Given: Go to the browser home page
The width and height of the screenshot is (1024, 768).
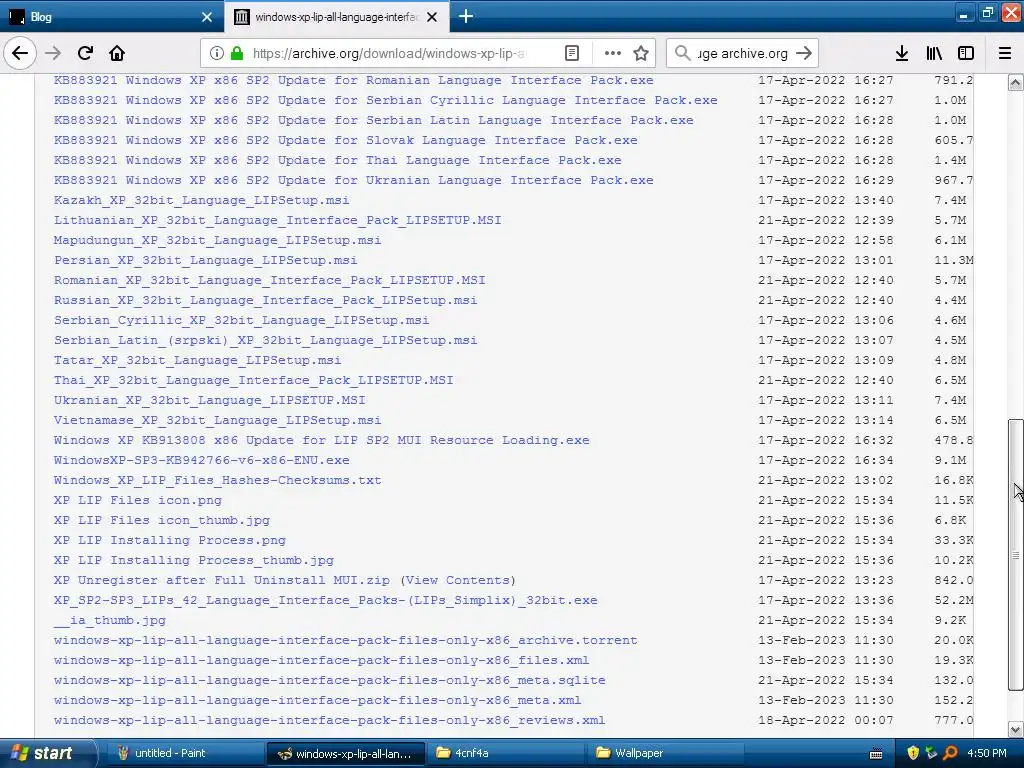Looking at the screenshot, I should click(117, 53).
